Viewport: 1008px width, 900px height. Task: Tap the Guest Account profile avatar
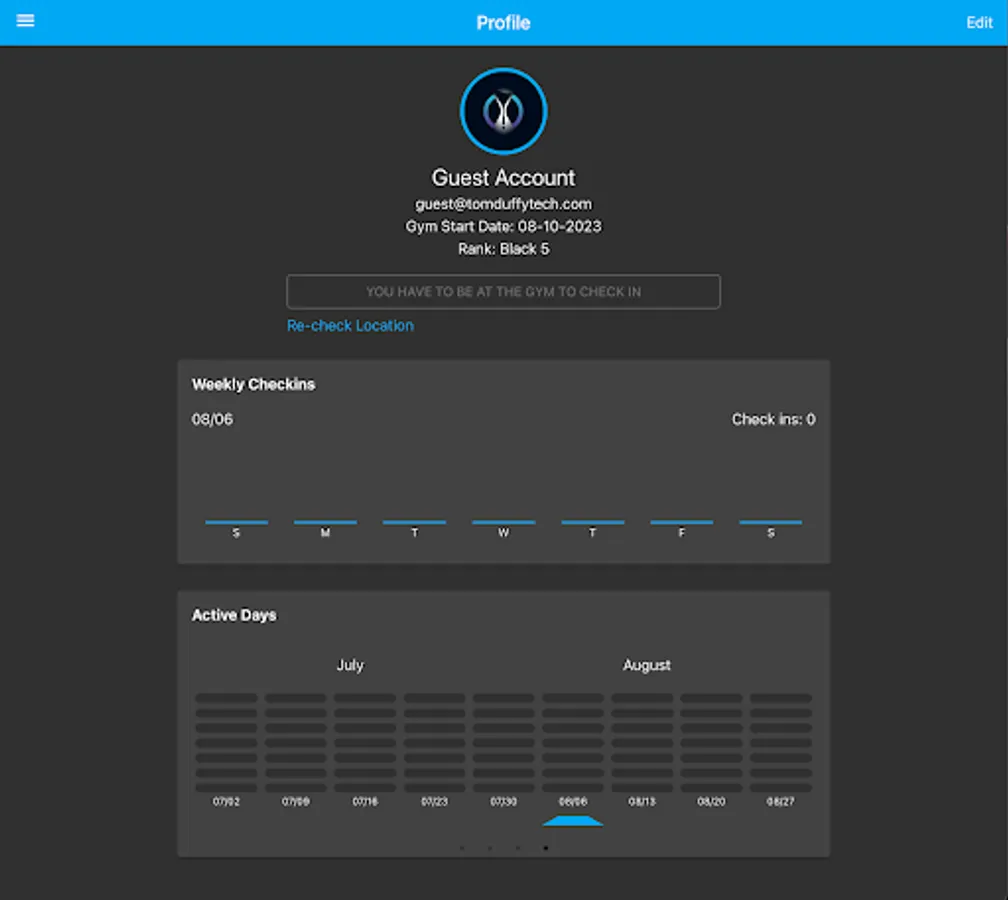coord(503,111)
